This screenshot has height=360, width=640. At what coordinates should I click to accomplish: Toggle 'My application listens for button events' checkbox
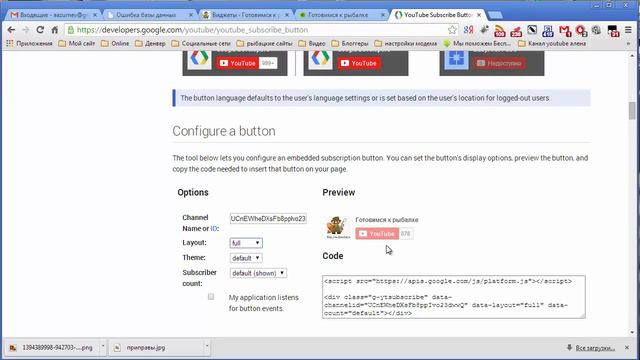[x=211, y=297]
